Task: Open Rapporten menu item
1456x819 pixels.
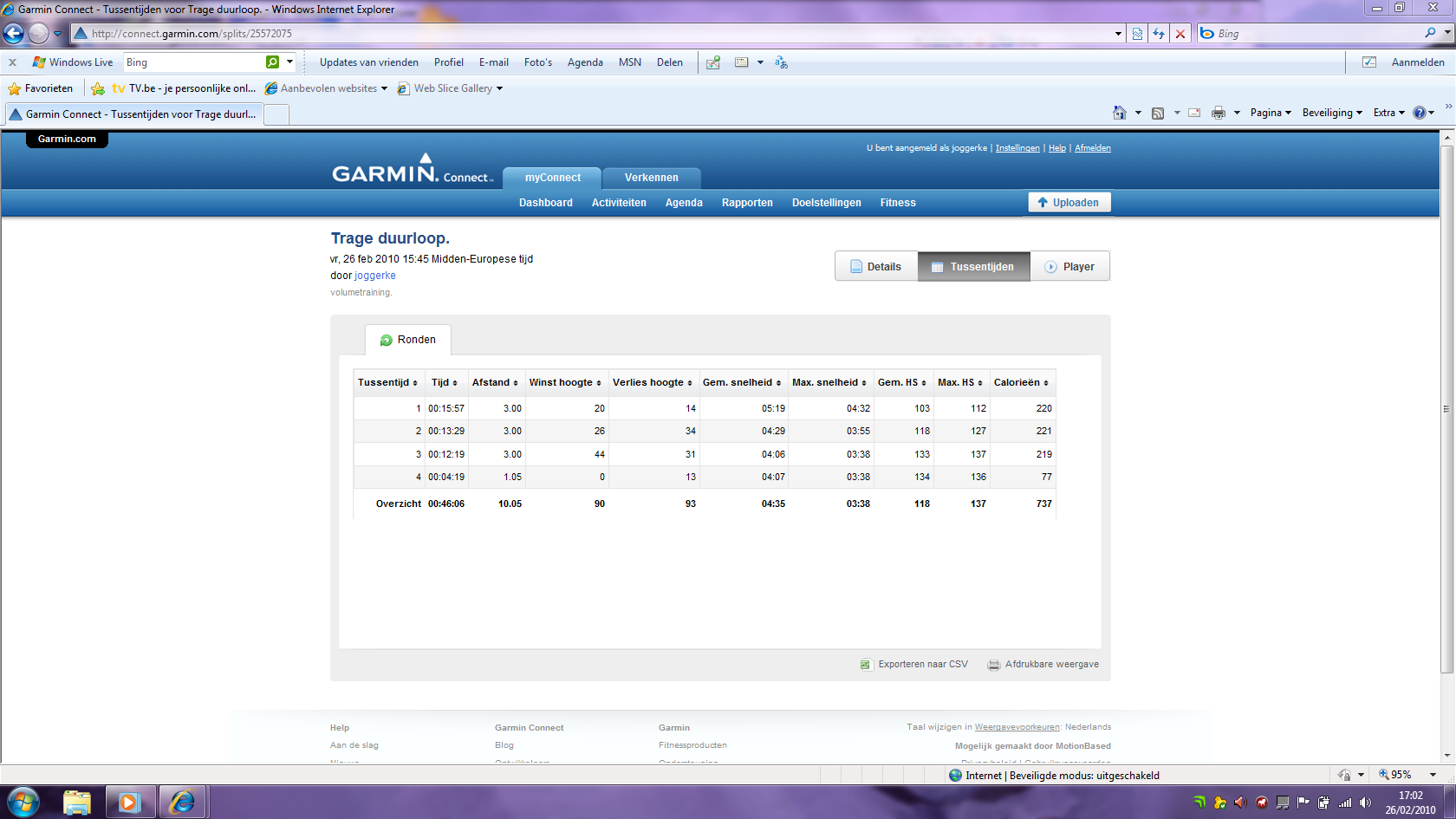Action: [747, 203]
